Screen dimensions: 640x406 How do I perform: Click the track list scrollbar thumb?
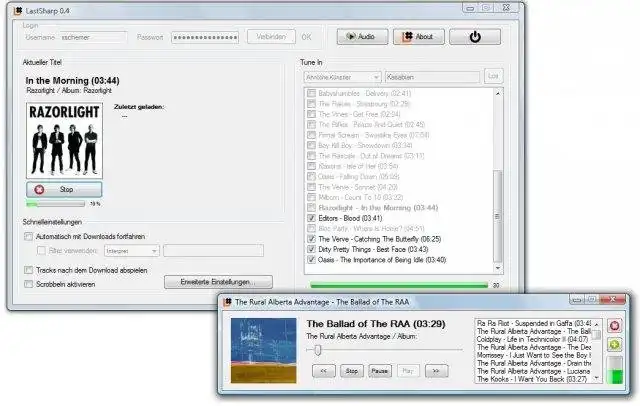498,216
